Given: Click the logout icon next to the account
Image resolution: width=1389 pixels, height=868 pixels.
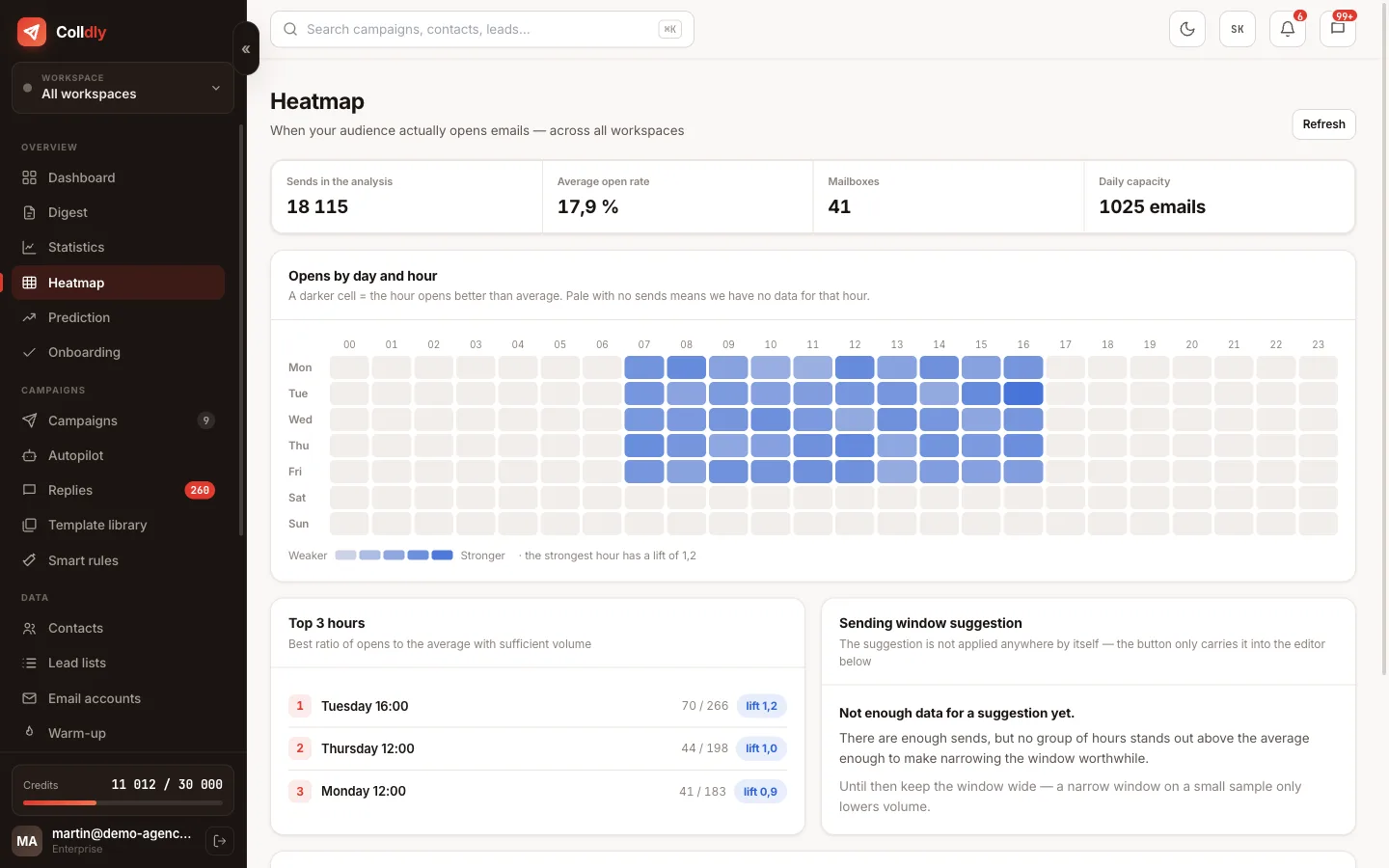Looking at the screenshot, I should point(220,841).
